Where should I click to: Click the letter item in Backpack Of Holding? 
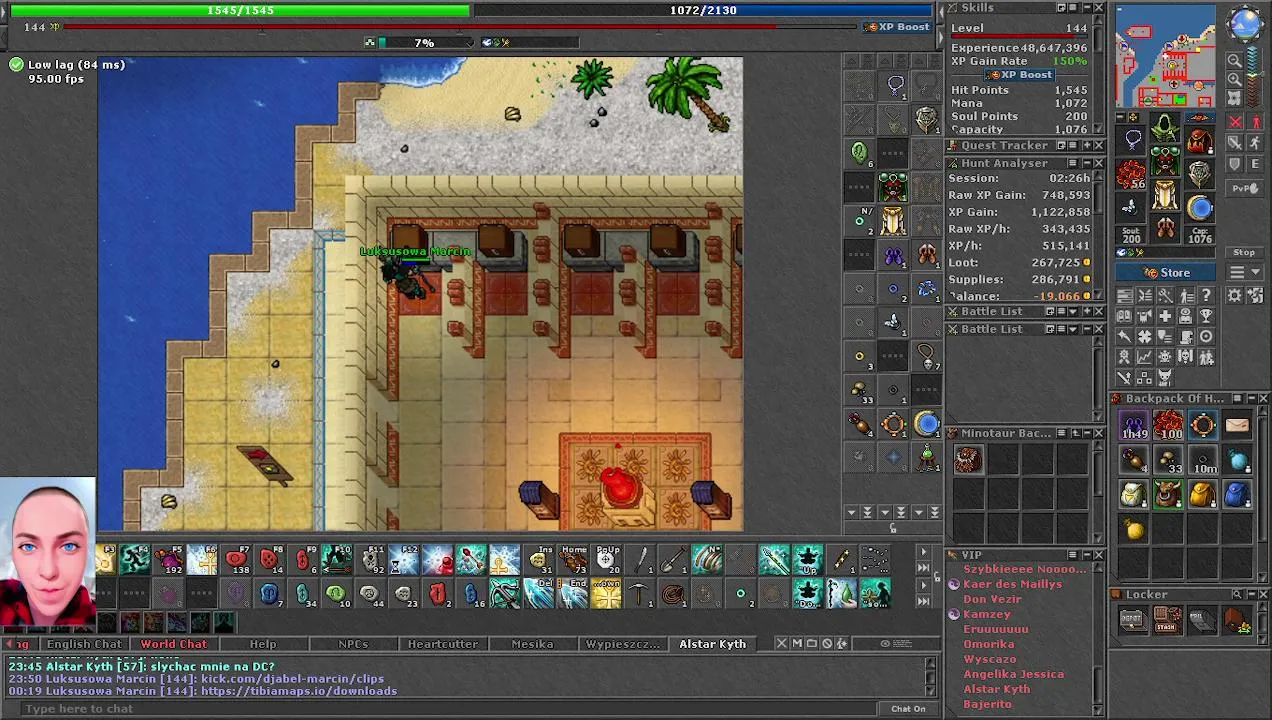1236,426
